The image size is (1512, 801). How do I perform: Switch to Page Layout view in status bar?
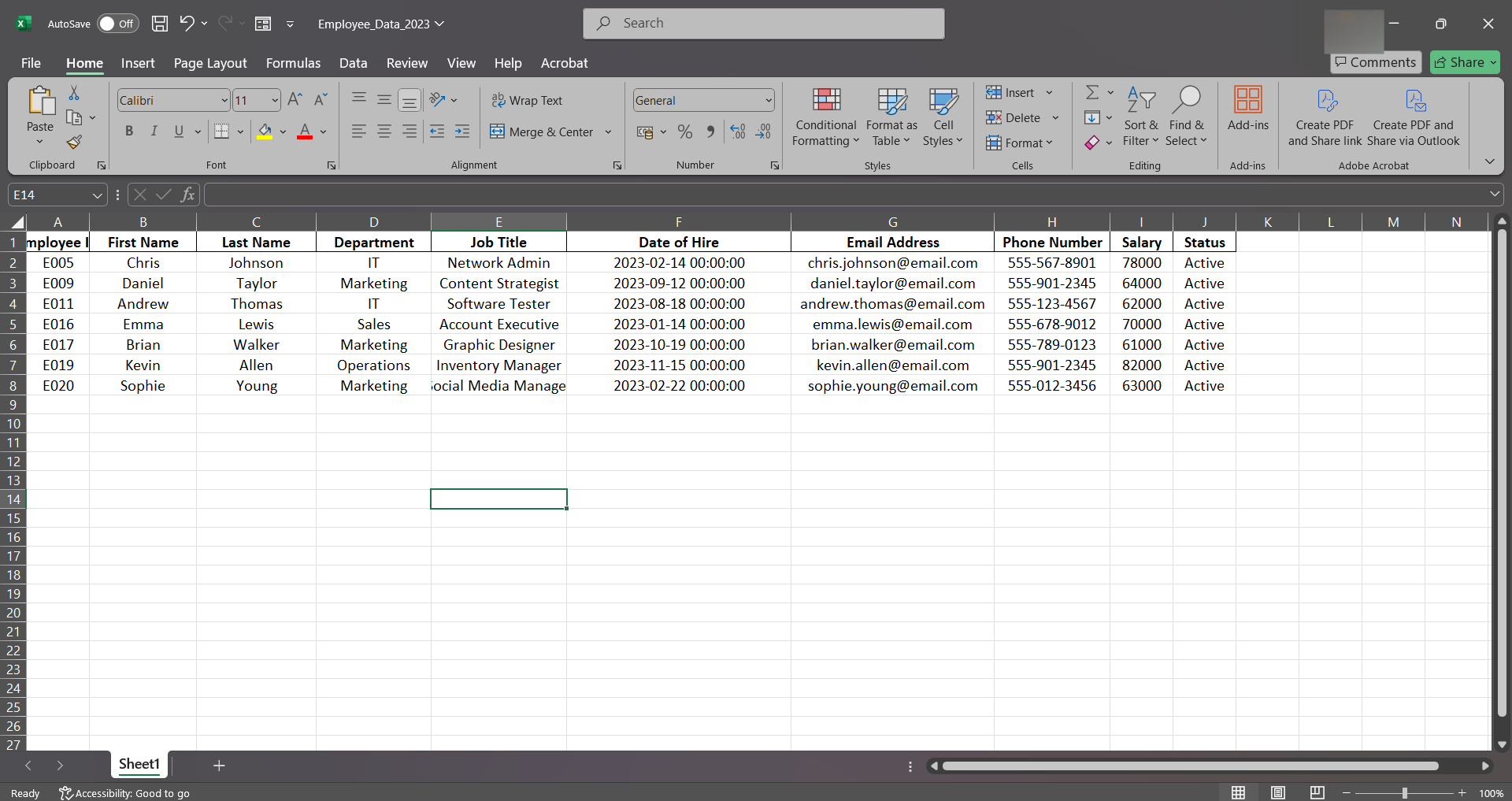click(1278, 792)
